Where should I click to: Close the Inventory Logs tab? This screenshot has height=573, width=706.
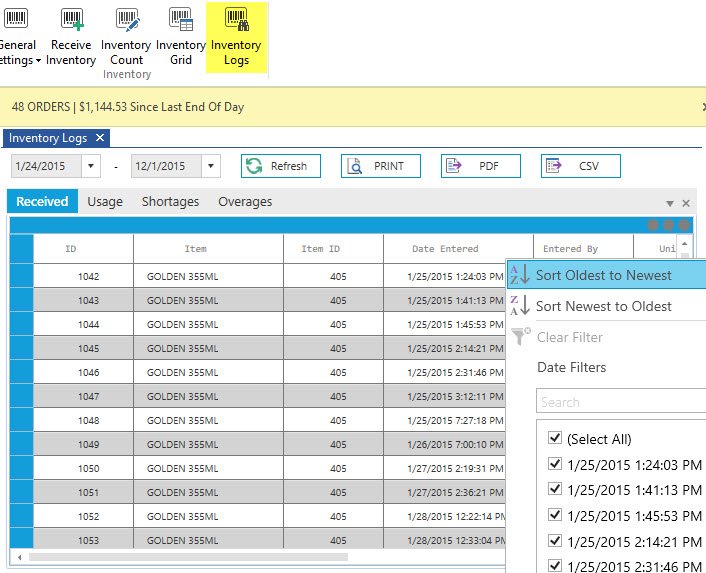(100, 138)
